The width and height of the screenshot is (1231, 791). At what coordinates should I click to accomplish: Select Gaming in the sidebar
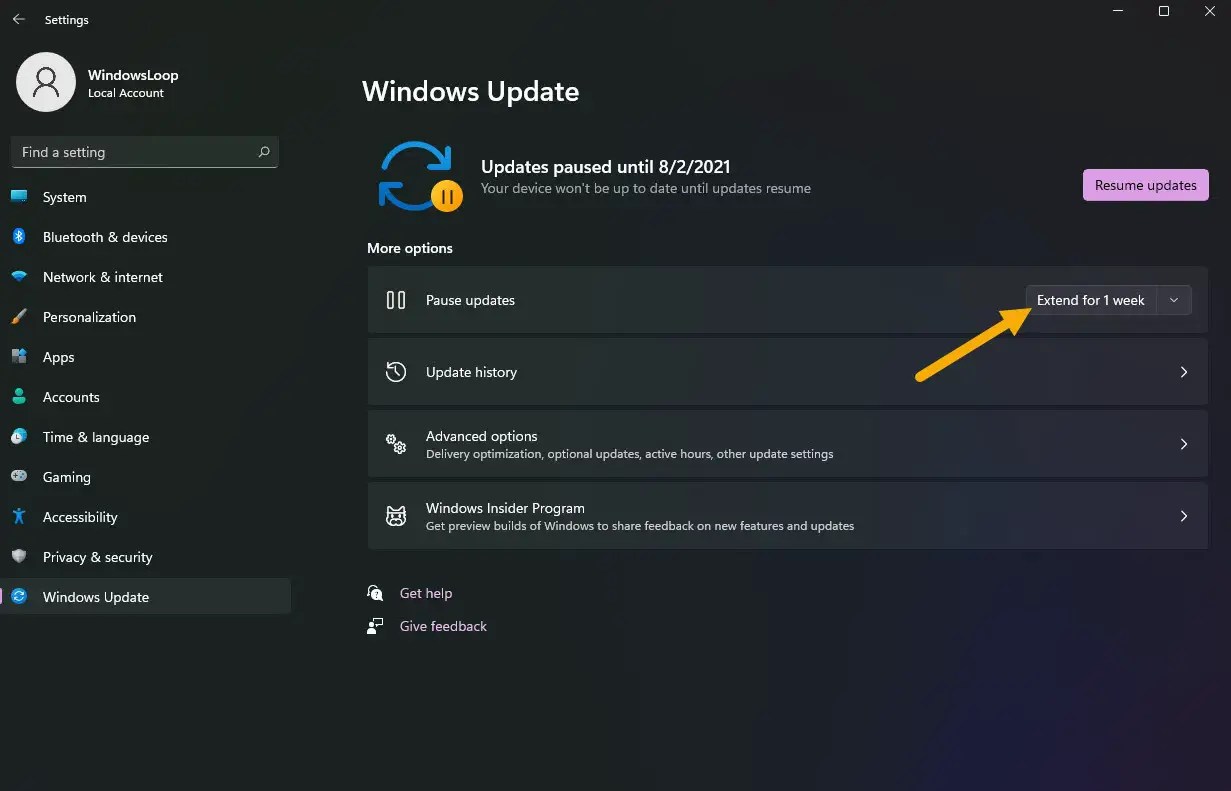tap(146, 477)
